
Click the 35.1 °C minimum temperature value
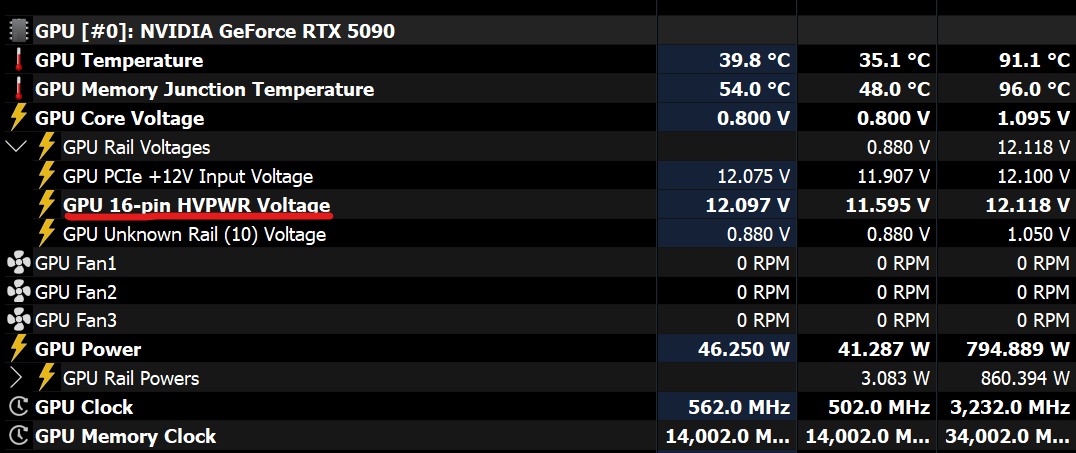tap(894, 60)
